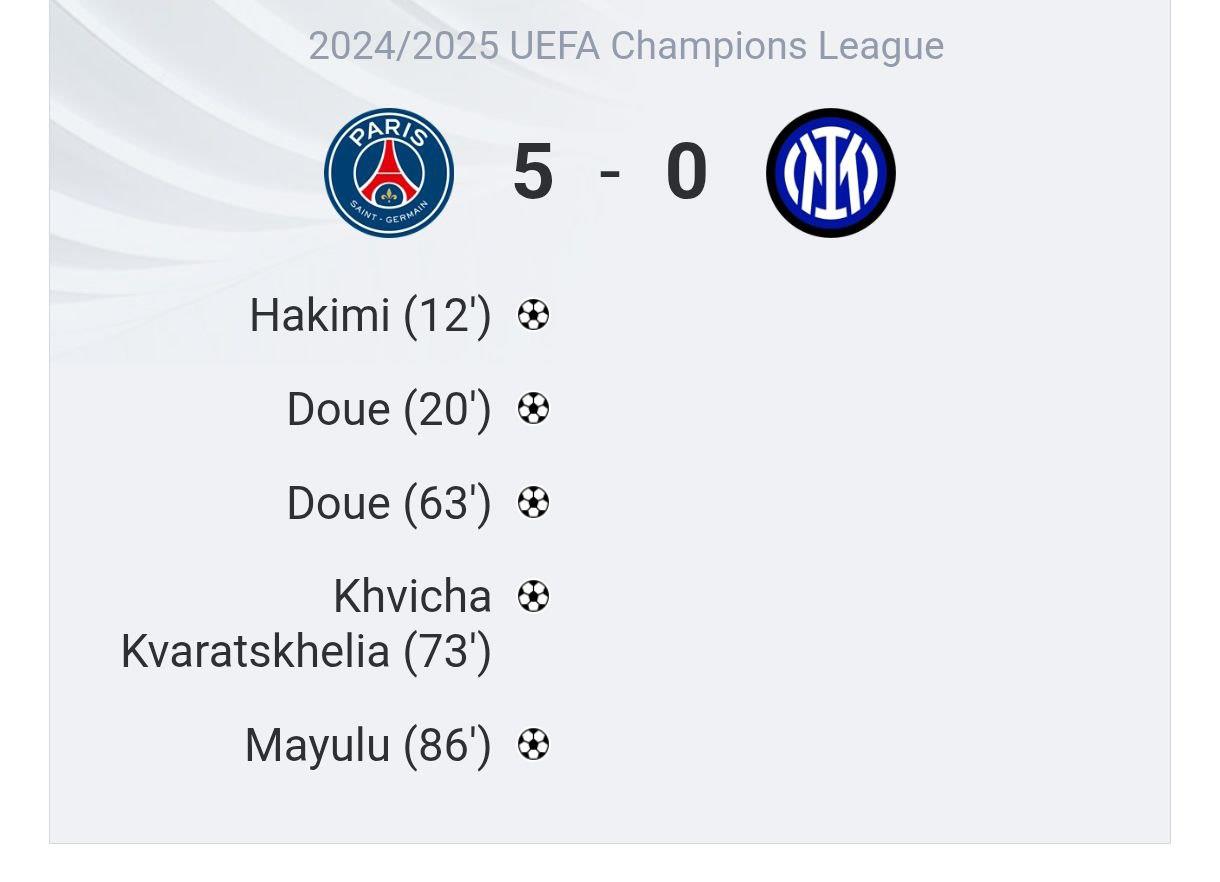Viewport: 1220px width, 882px height.
Task: Select the Doue name on the 20' goal
Action: [x=339, y=409]
